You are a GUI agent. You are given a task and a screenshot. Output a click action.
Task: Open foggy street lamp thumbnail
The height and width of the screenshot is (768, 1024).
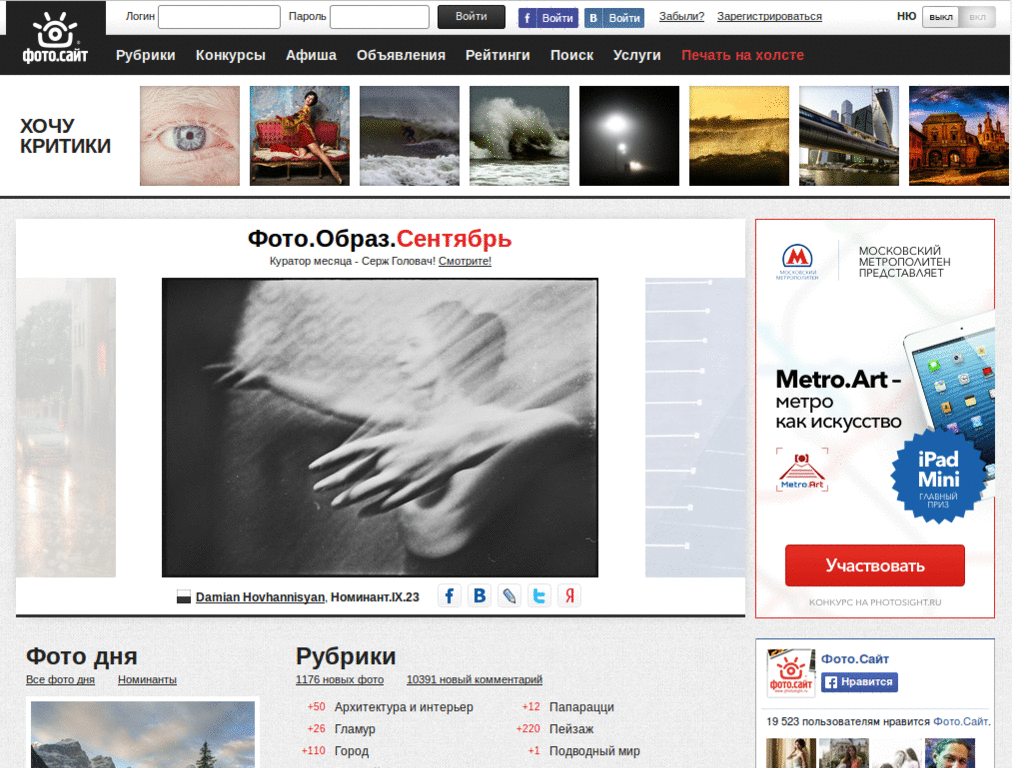(x=629, y=136)
